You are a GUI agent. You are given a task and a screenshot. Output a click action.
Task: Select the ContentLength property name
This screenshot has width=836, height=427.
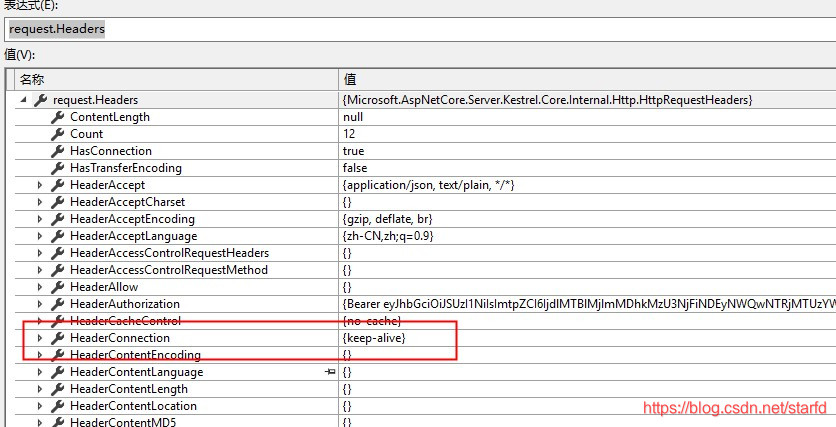[x=110, y=117]
